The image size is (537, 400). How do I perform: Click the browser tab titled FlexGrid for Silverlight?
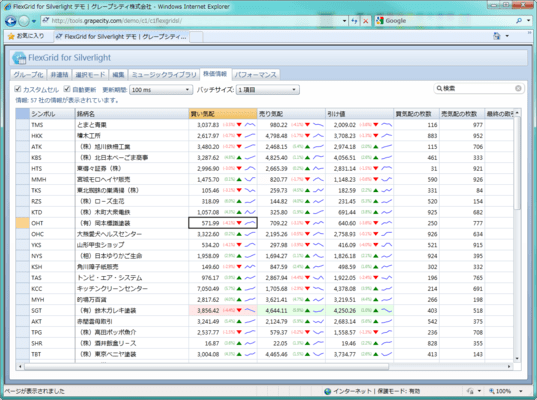(121, 36)
